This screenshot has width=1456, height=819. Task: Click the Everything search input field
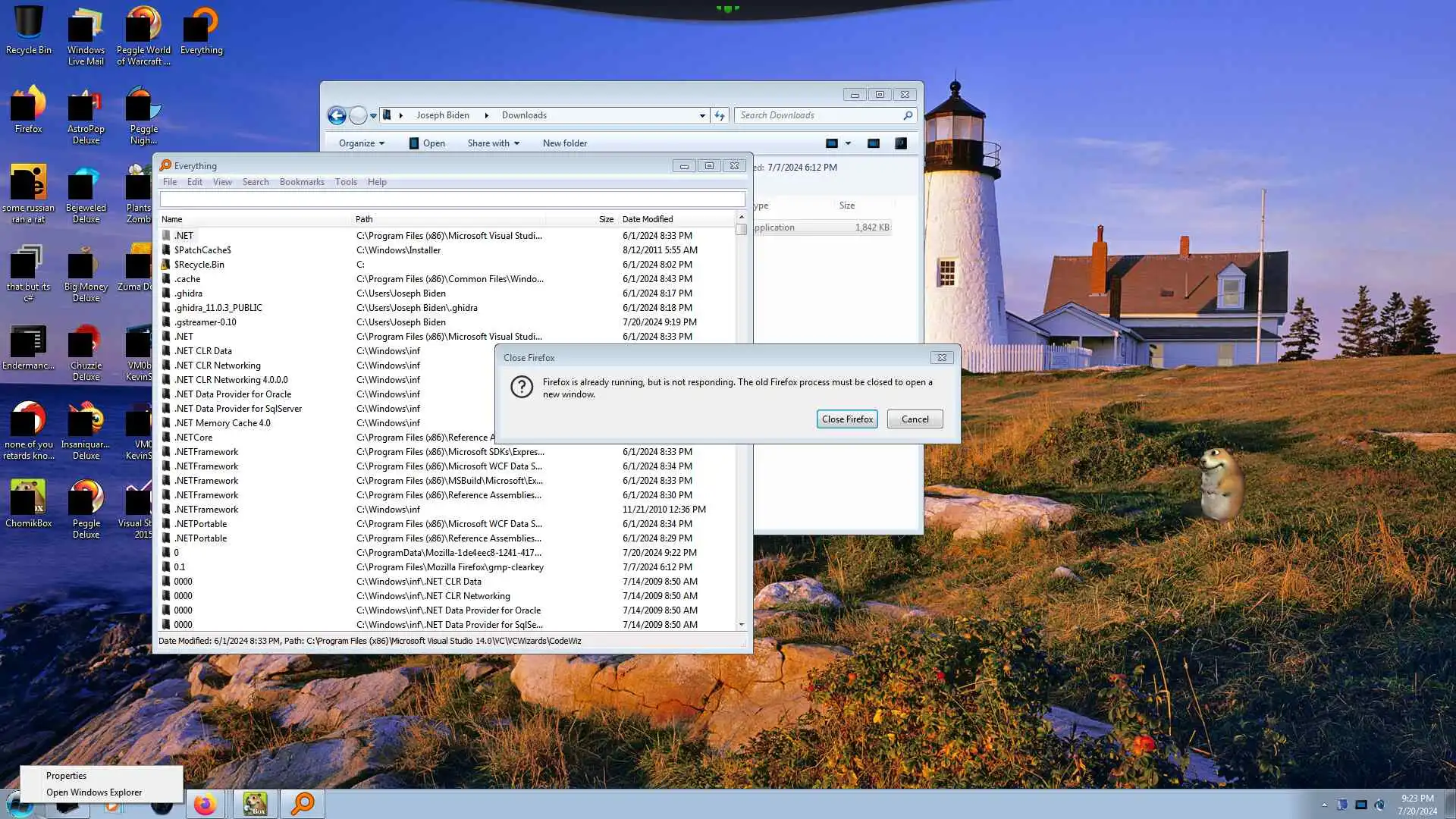tap(452, 199)
